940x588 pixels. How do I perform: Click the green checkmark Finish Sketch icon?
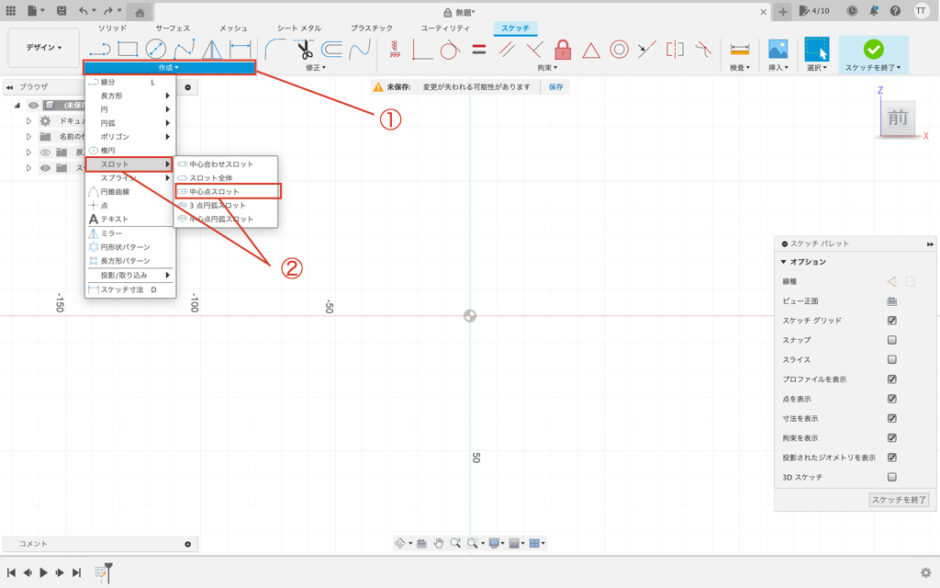coord(873,49)
